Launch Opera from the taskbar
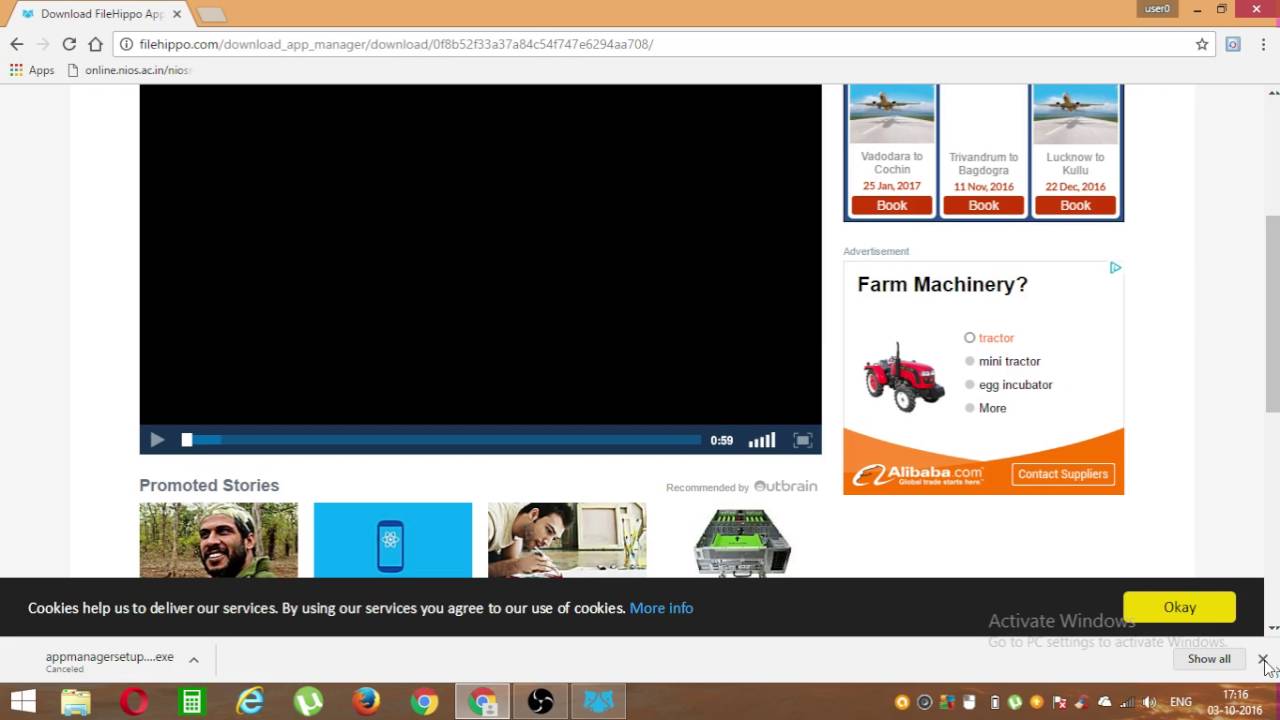1280x720 pixels. point(134,701)
